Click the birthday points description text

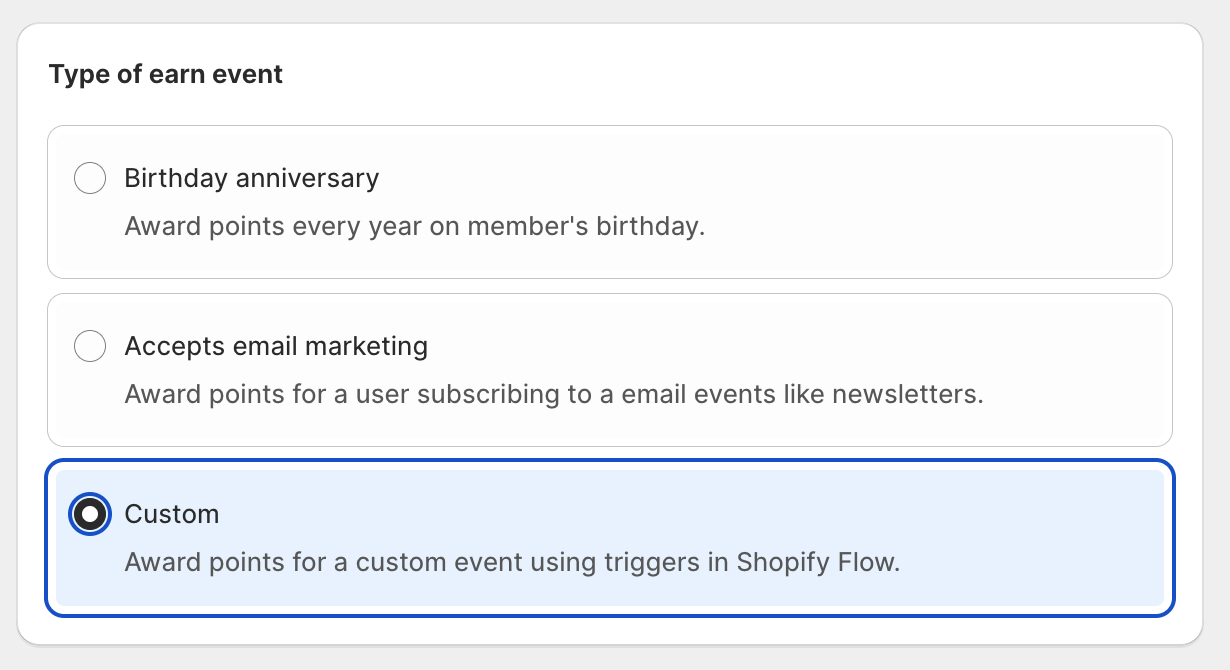[x=415, y=226]
